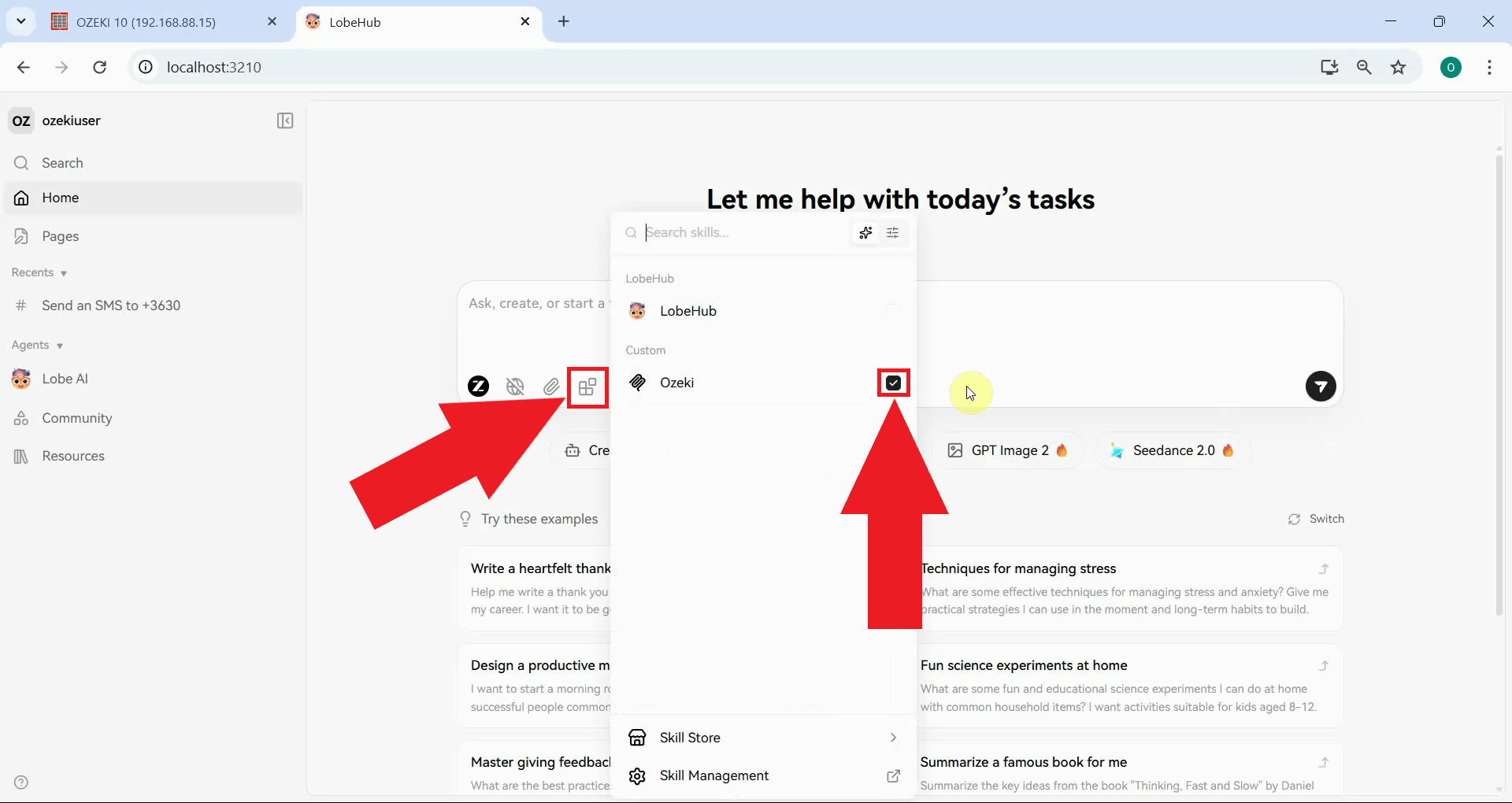The width and height of the screenshot is (1512, 803).
Task: Open the Skill Store entry
Action: coord(763,738)
